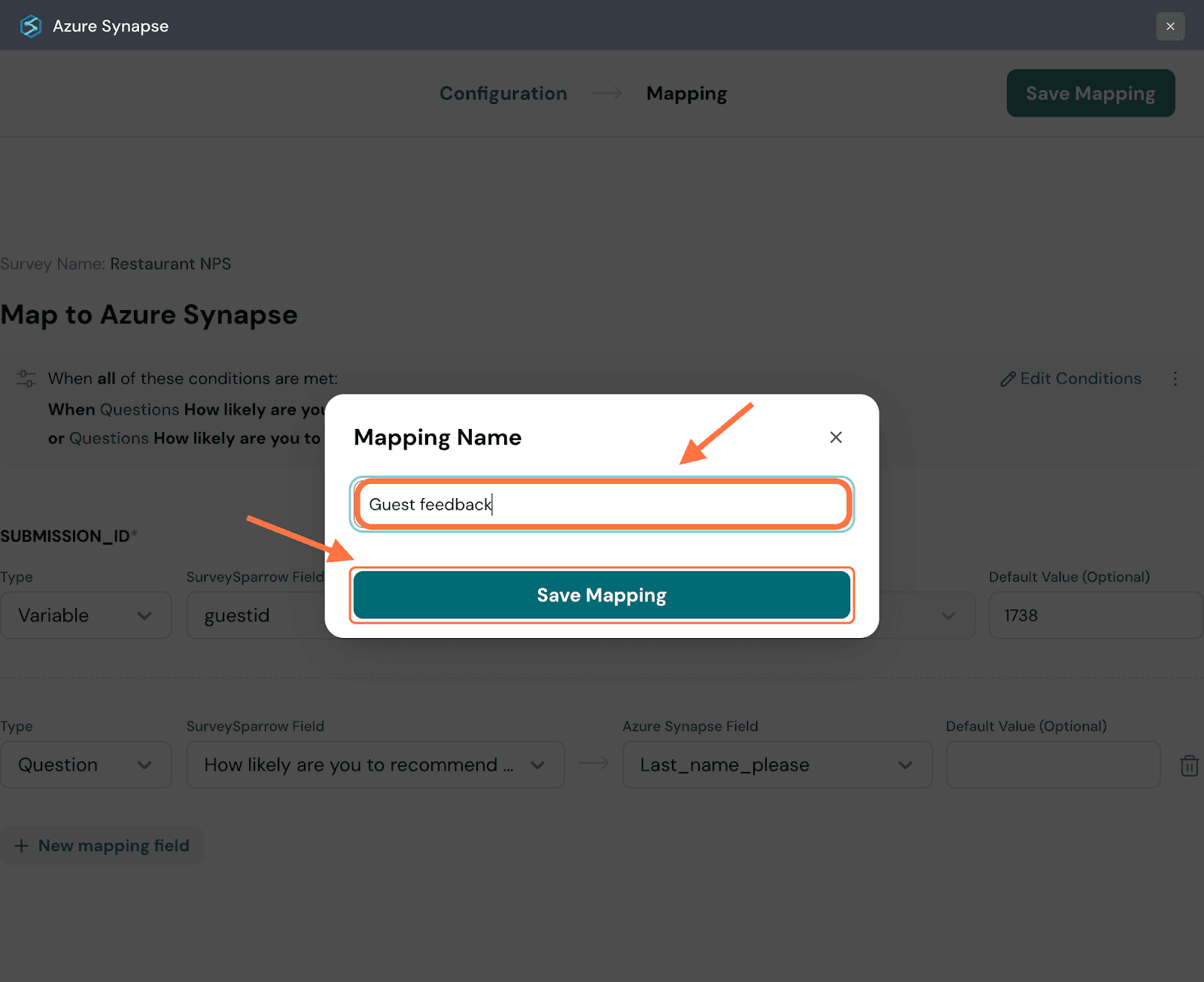
Task: Open the Question type dropdown
Action: pyautogui.click(x=86, y=765)
